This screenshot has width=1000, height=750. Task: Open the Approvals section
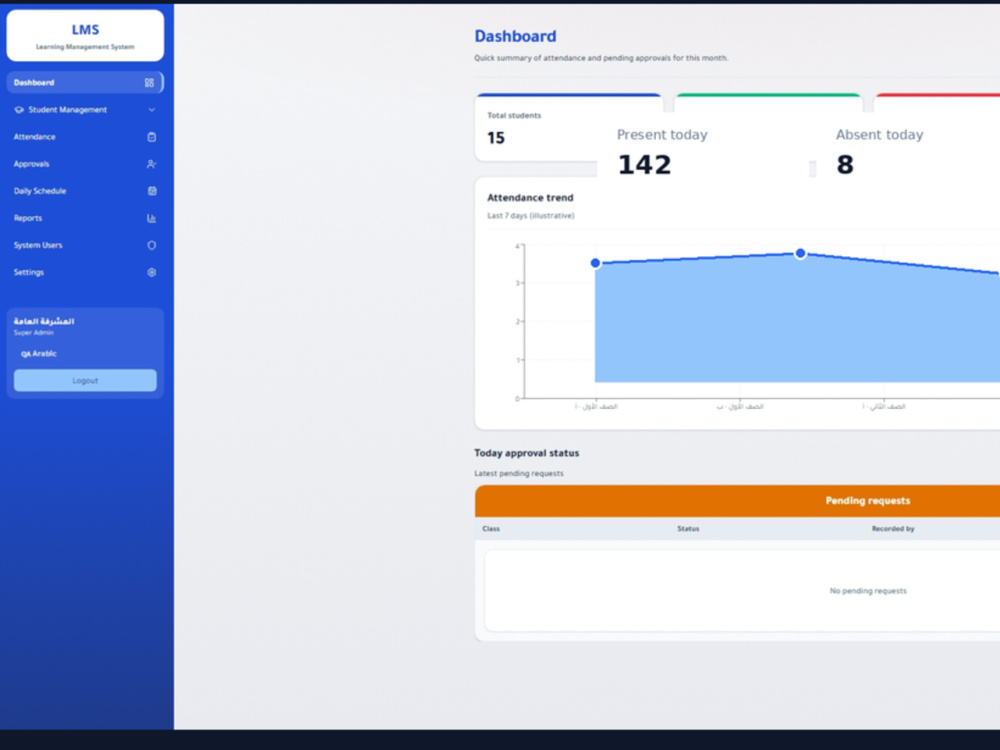pos(85,164)
